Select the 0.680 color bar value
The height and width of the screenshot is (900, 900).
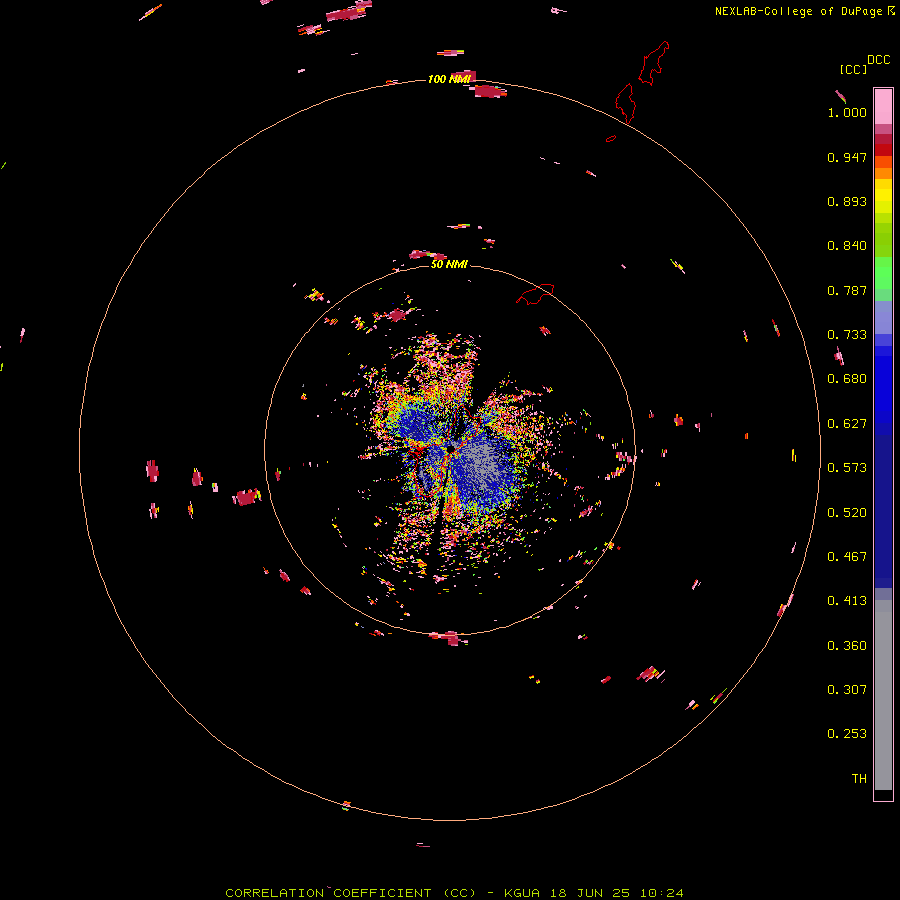point(847,379)
